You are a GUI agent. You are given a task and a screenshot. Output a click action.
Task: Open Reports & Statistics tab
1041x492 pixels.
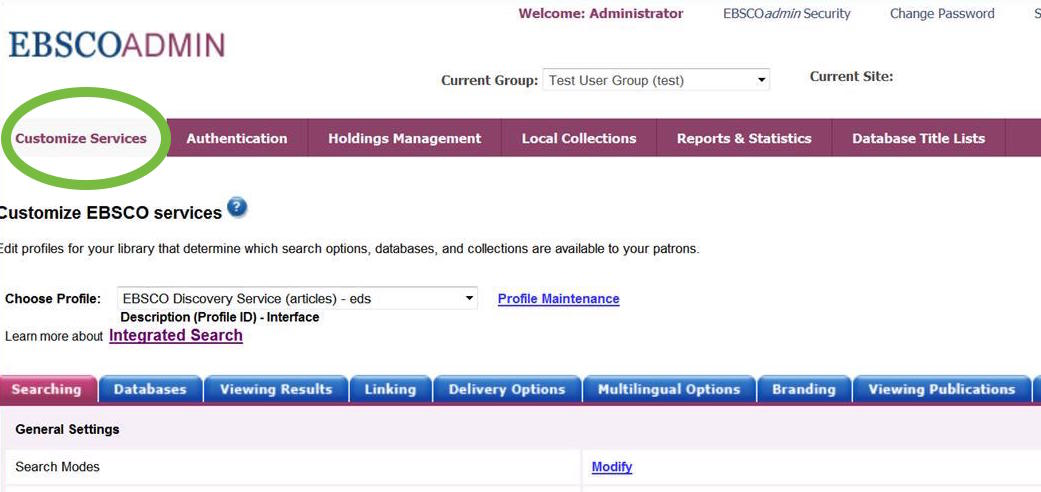[x=744, y=138]
